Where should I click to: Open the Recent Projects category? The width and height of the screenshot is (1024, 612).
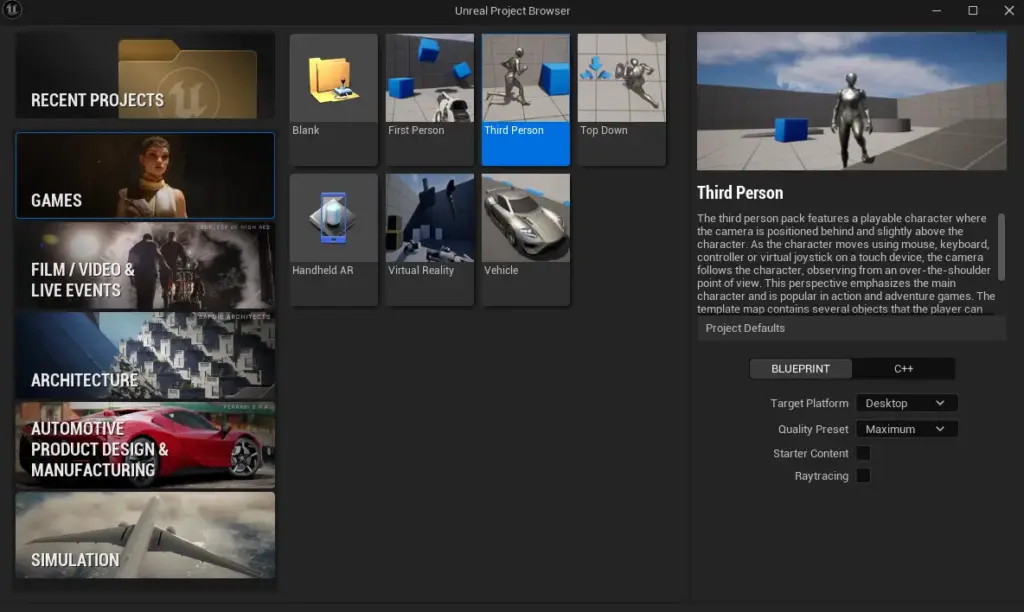pyautogui.click(x=145, y=76)
